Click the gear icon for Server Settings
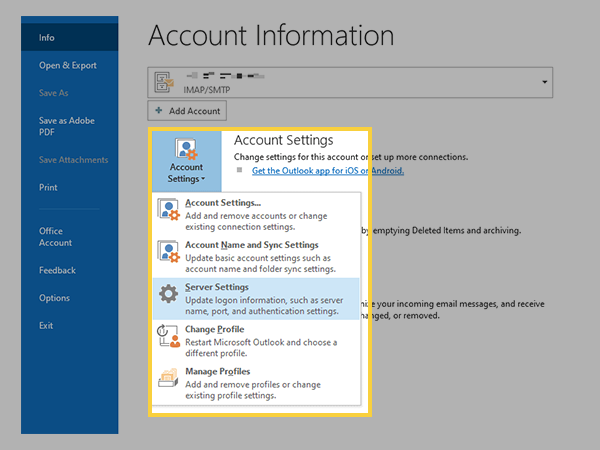This screenshot has width=600, height=450. (168, 294)
